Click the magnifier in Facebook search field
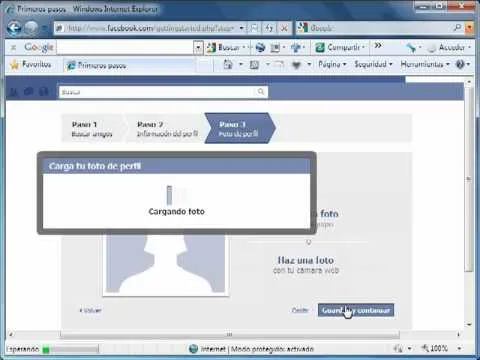This screenshot has width=480, height=360. pyautogui.click(x=261, y=92)
